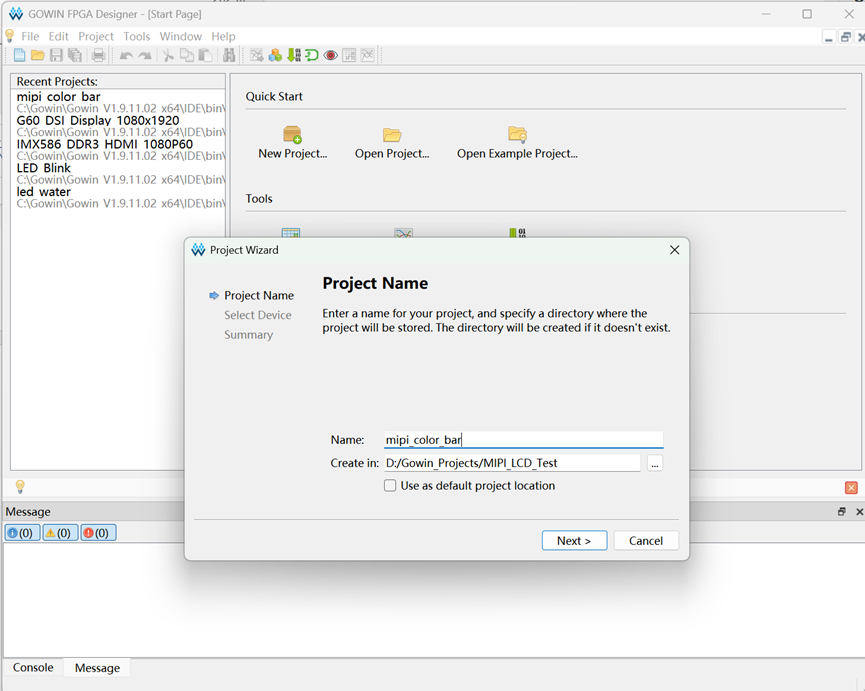Open the Help menu

[x=223, y=36]
